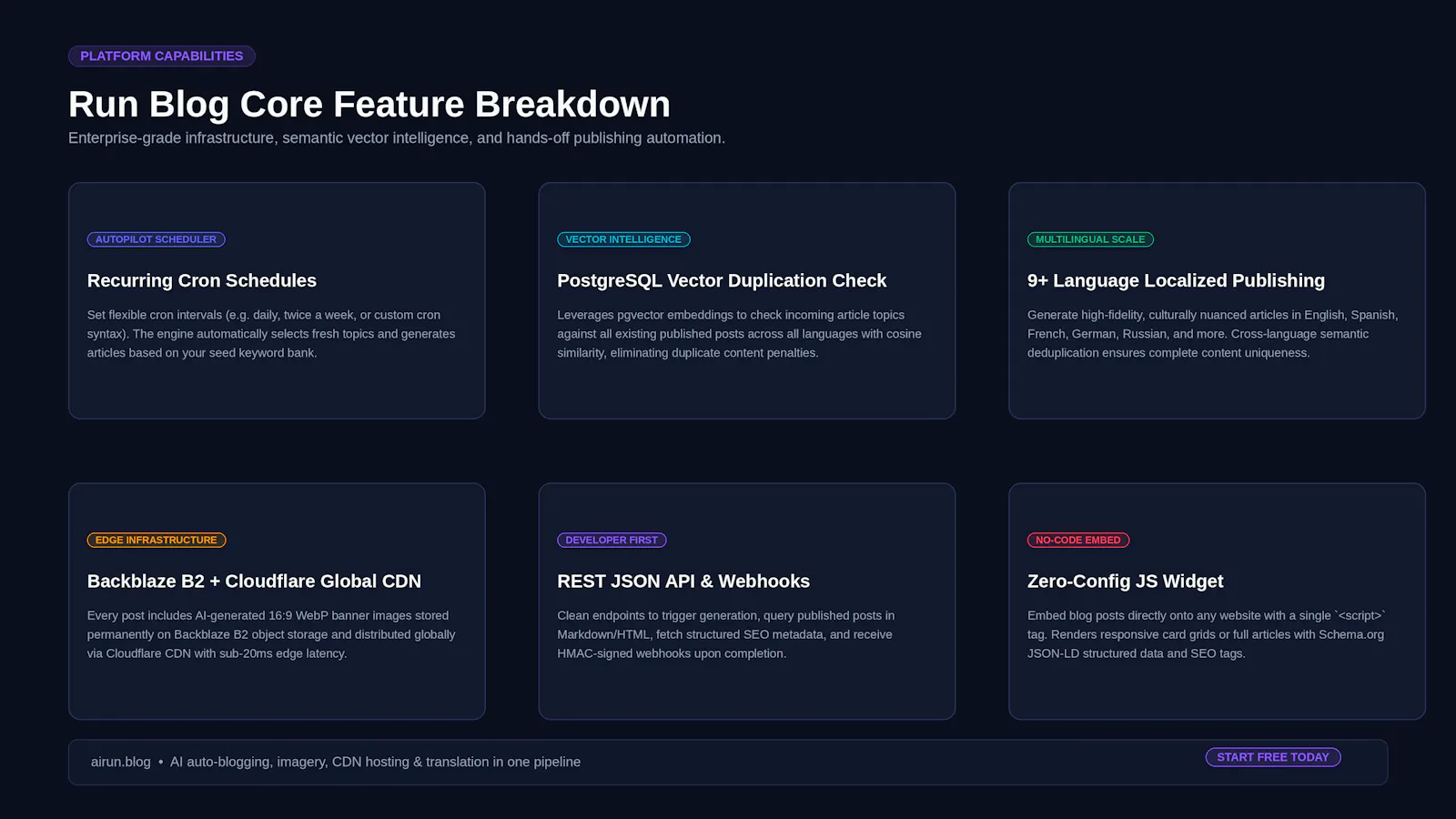Click the Run Blog Core Feature Breakdown title
1456x819 pixels.
369,105
